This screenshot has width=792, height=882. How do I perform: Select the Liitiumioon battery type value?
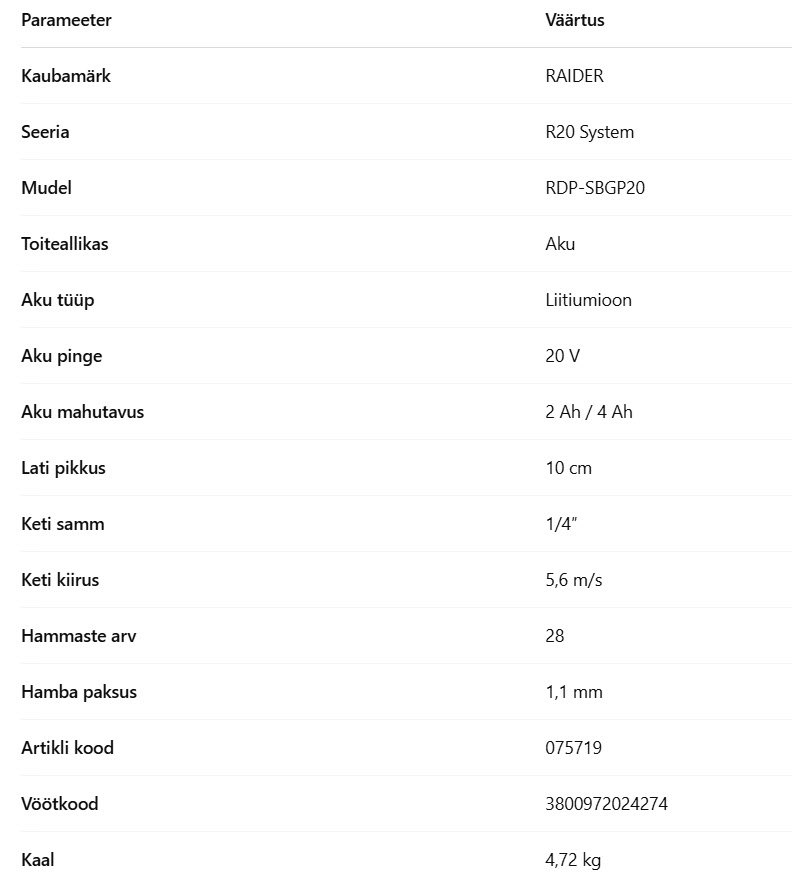pos(588,300)
